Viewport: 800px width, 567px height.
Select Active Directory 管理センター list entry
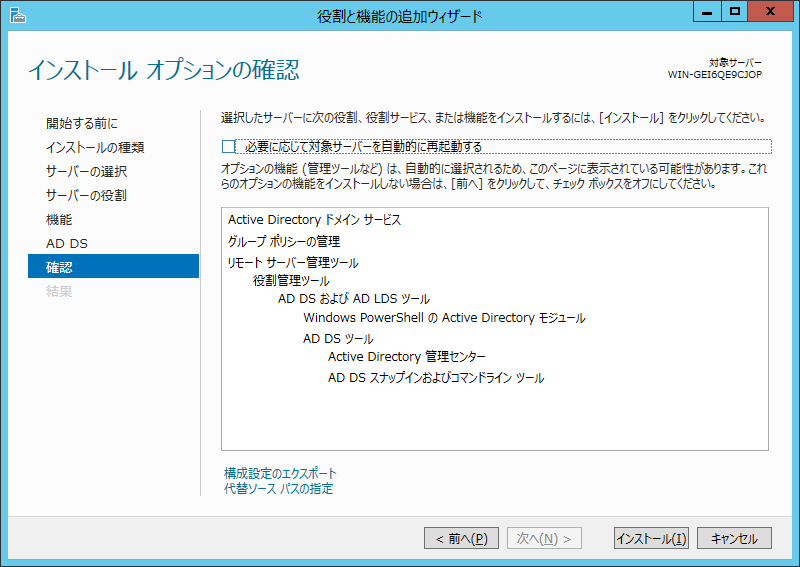pos(406,357)
